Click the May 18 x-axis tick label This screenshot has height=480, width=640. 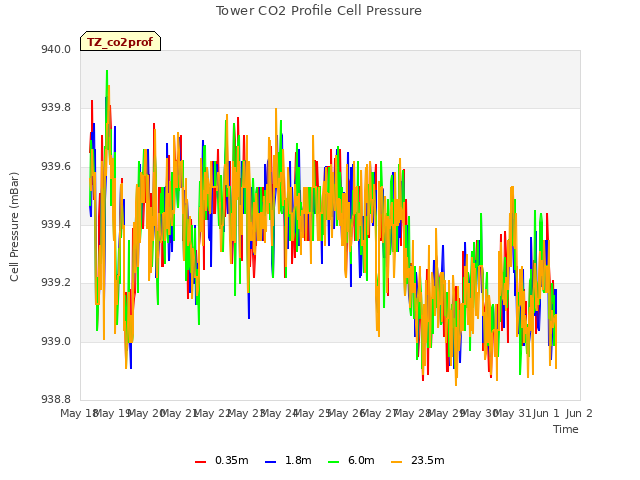[79, 413]
